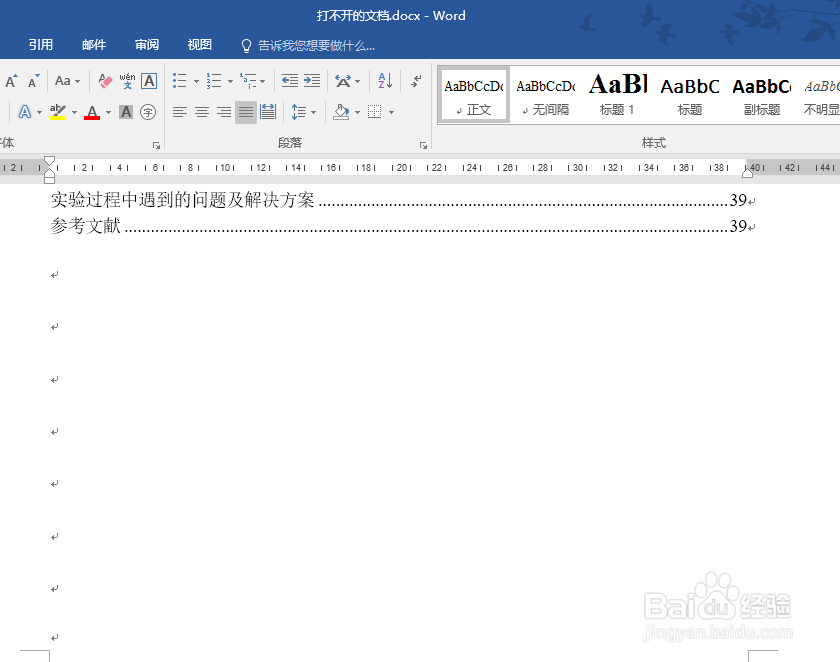This screenshot has width=840, height=662.
Task: Open the Font Color dropdown arrow
Action: 107,111
